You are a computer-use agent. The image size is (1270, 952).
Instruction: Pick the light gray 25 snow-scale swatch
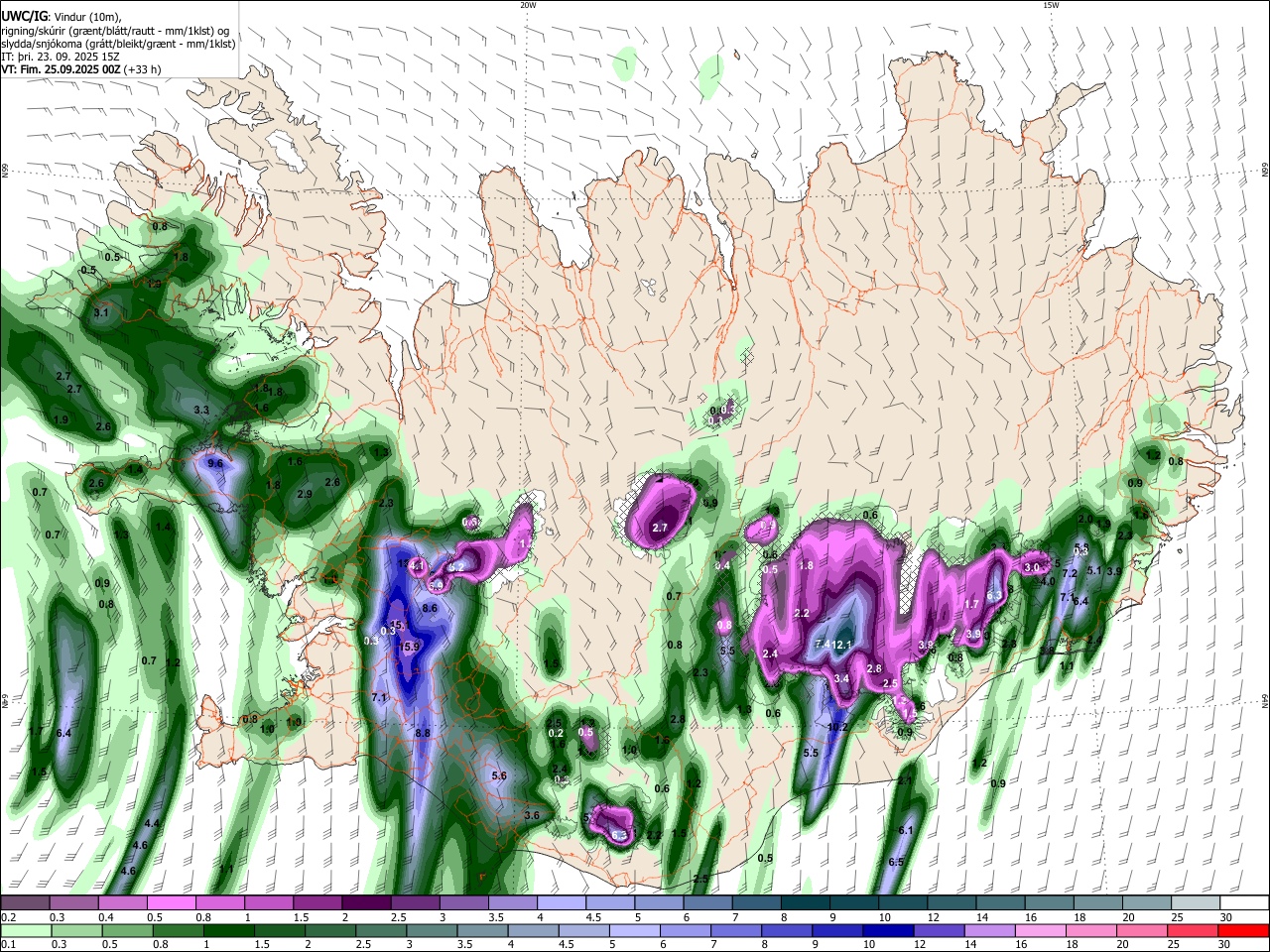[x=1196, y=902]
